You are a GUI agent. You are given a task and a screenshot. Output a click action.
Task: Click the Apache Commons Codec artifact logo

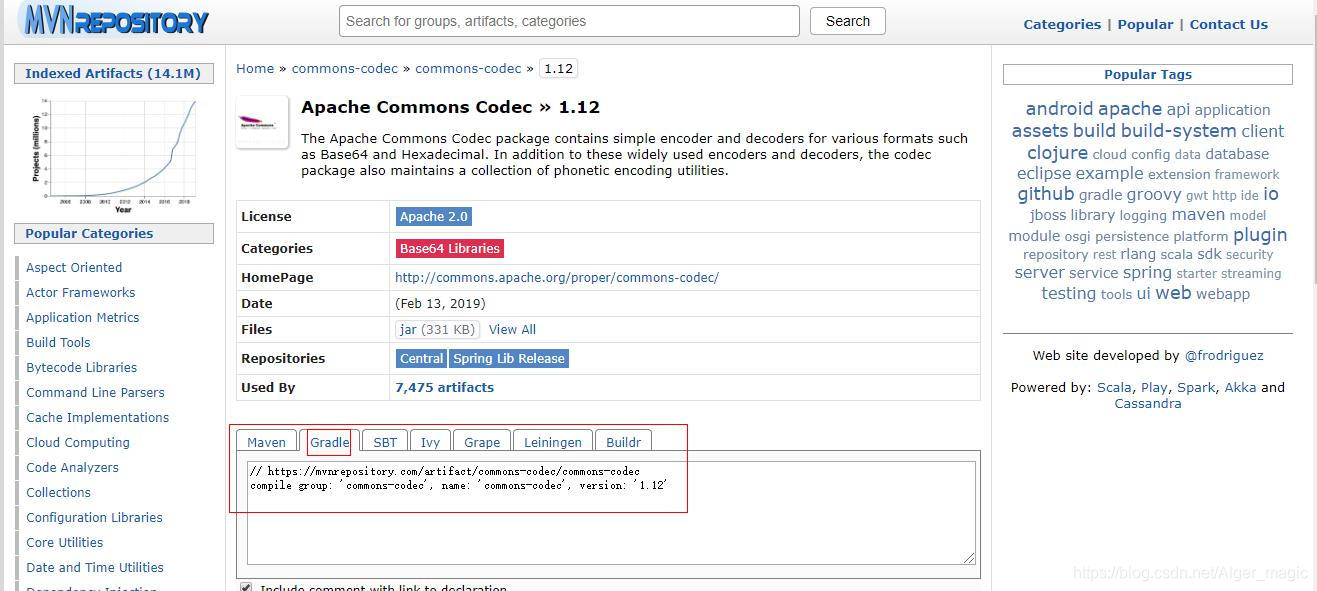click(x=262, y=123)
